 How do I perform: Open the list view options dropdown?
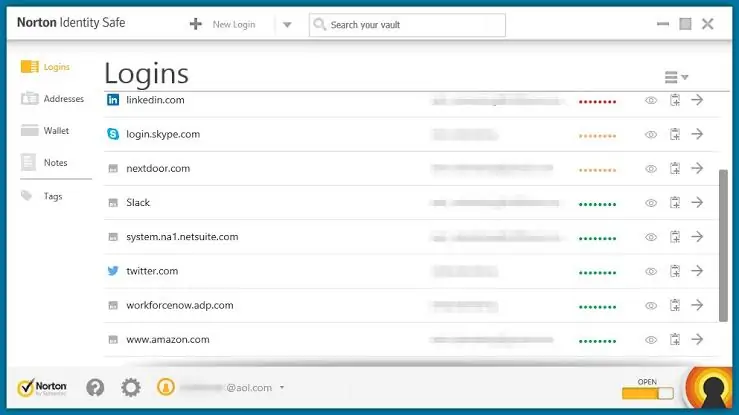pyautogui.click(x=676, y=77)
